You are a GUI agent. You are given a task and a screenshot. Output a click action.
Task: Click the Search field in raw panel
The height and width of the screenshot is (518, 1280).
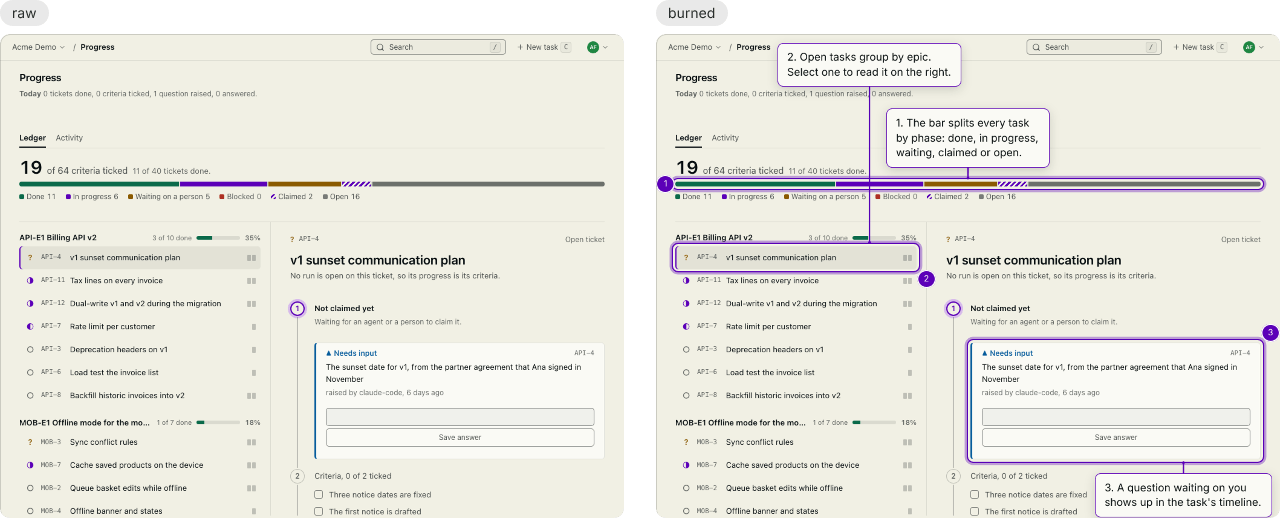click(437, 47)
